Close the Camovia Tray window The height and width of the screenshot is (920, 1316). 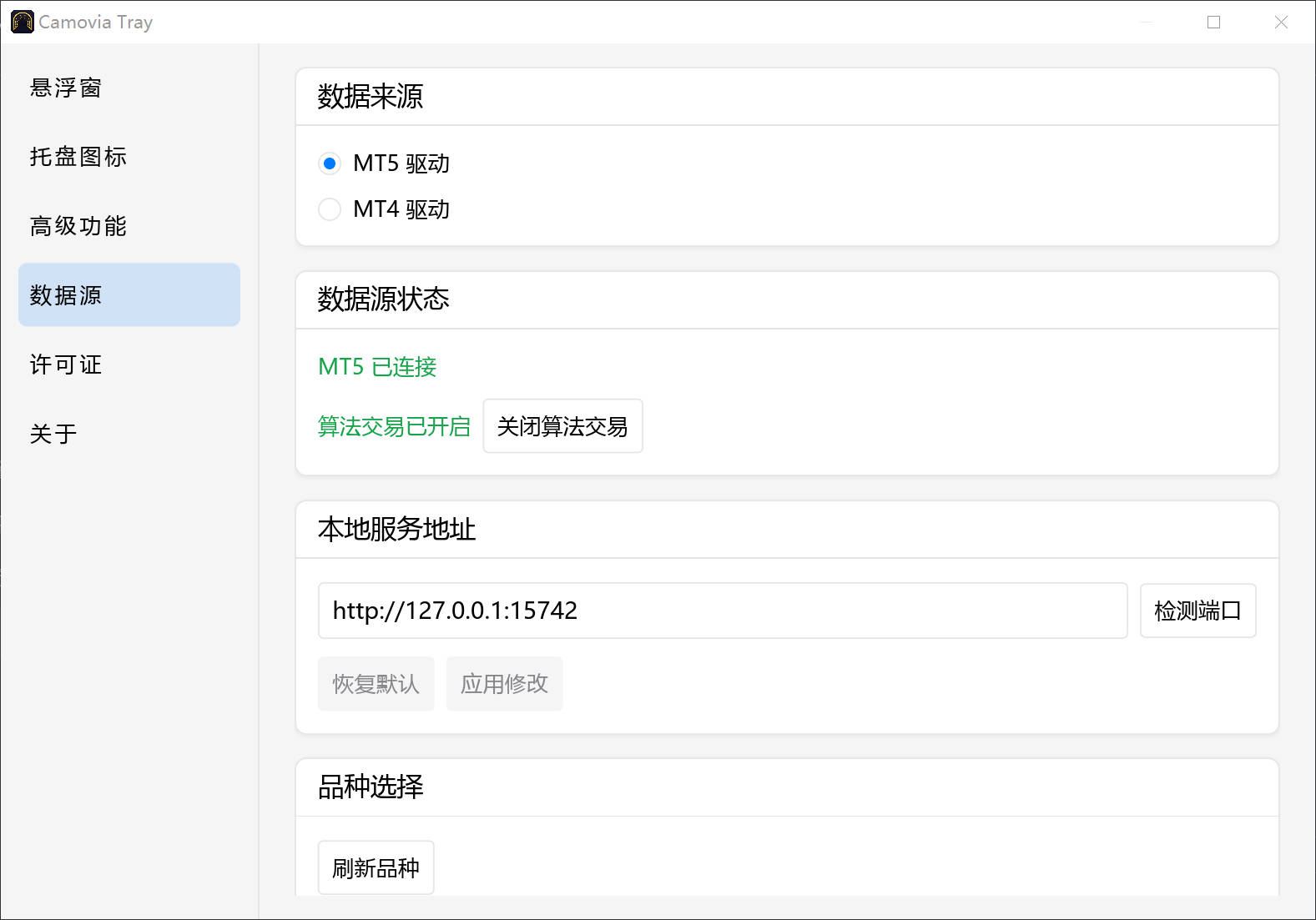1281,23
